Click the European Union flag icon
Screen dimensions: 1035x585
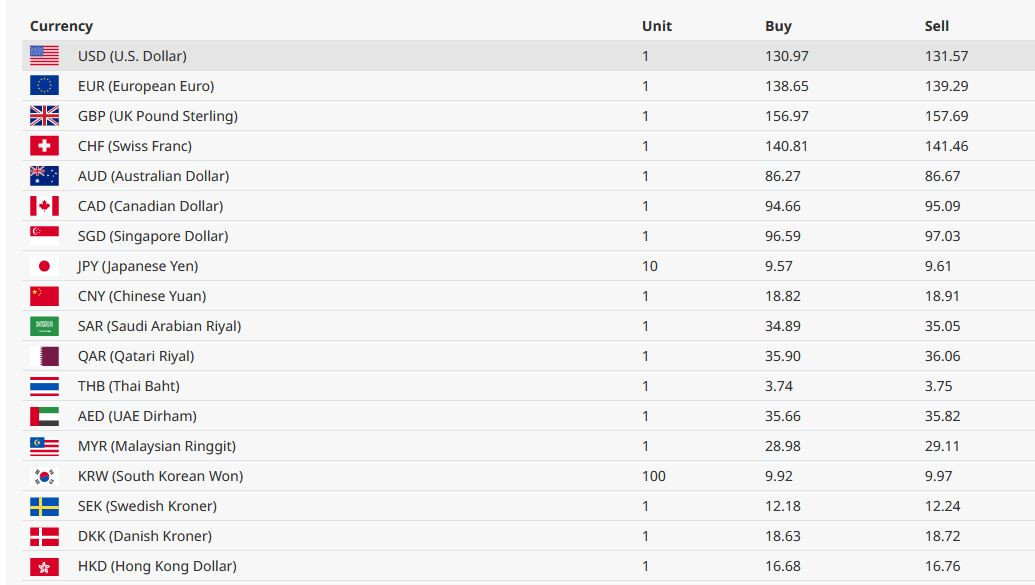[44, 86]
